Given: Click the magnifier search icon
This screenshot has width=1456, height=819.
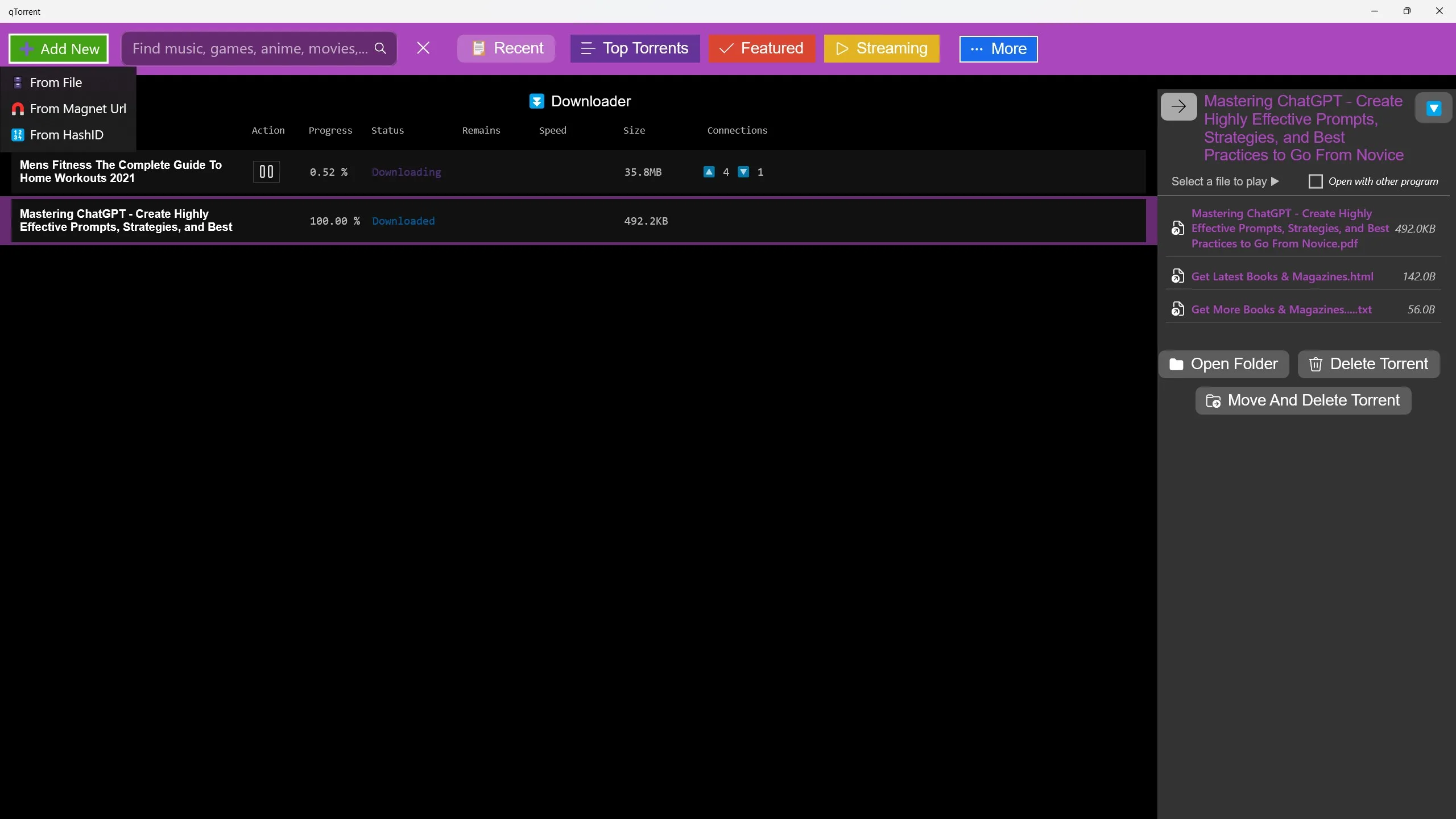Looking at the screenshot, I should (x=380, y=48).
